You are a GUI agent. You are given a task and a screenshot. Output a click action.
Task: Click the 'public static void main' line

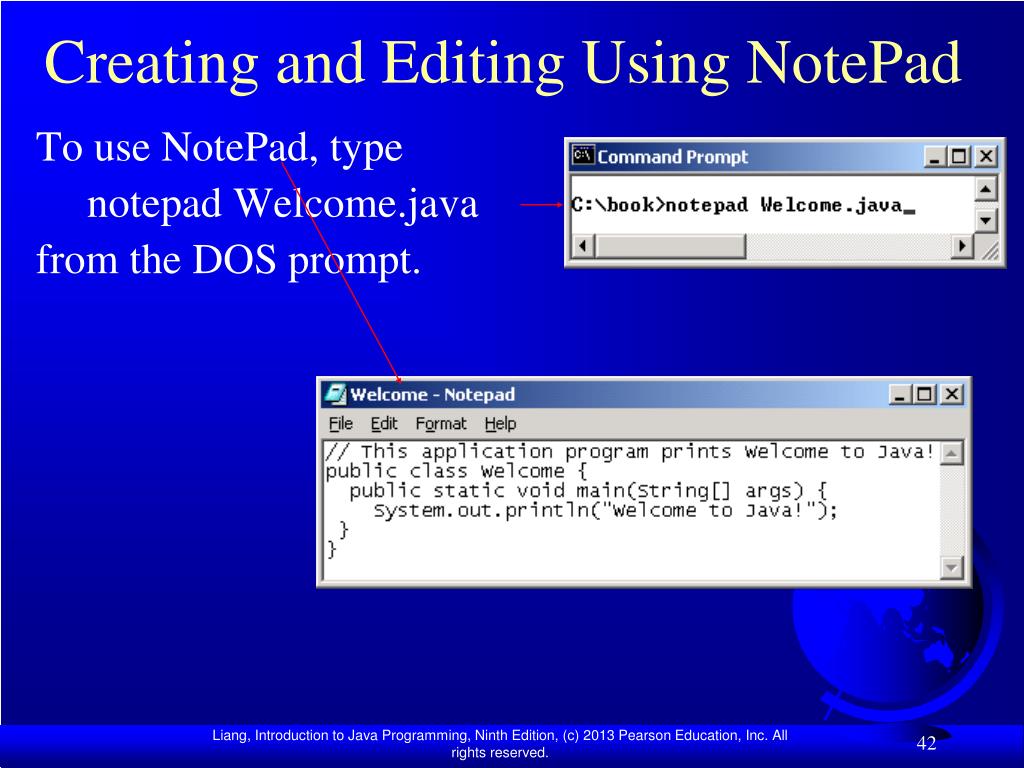(588, 491)
